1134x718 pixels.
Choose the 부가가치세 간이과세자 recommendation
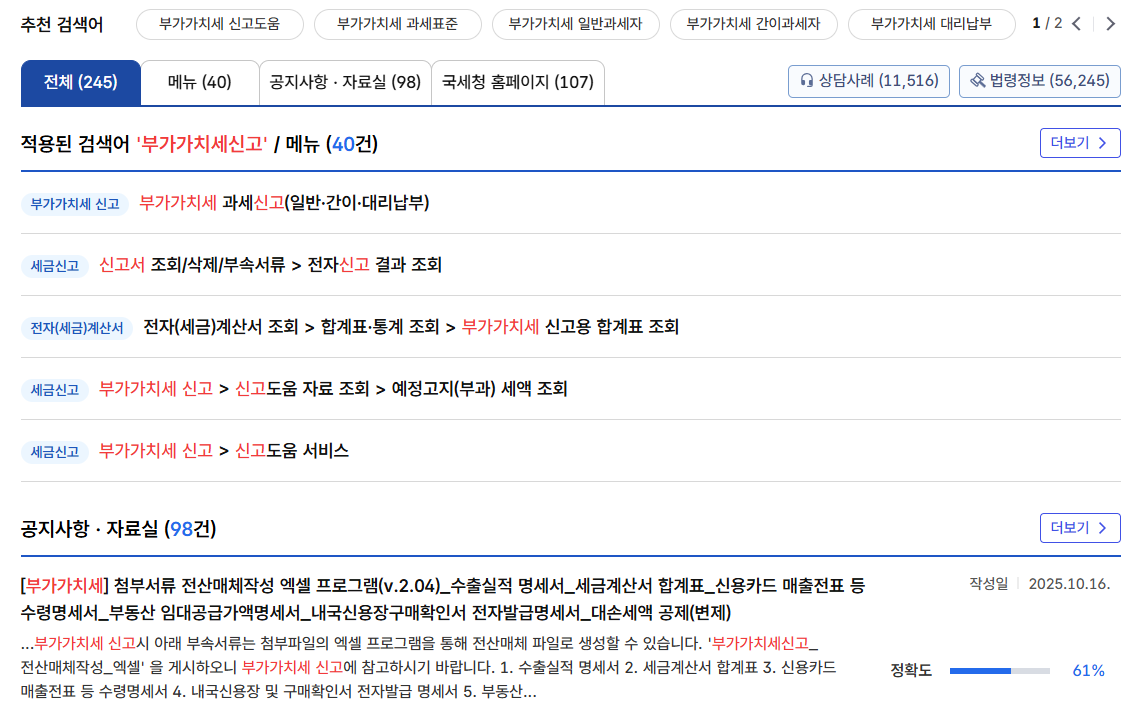click(x=753, y=24)
